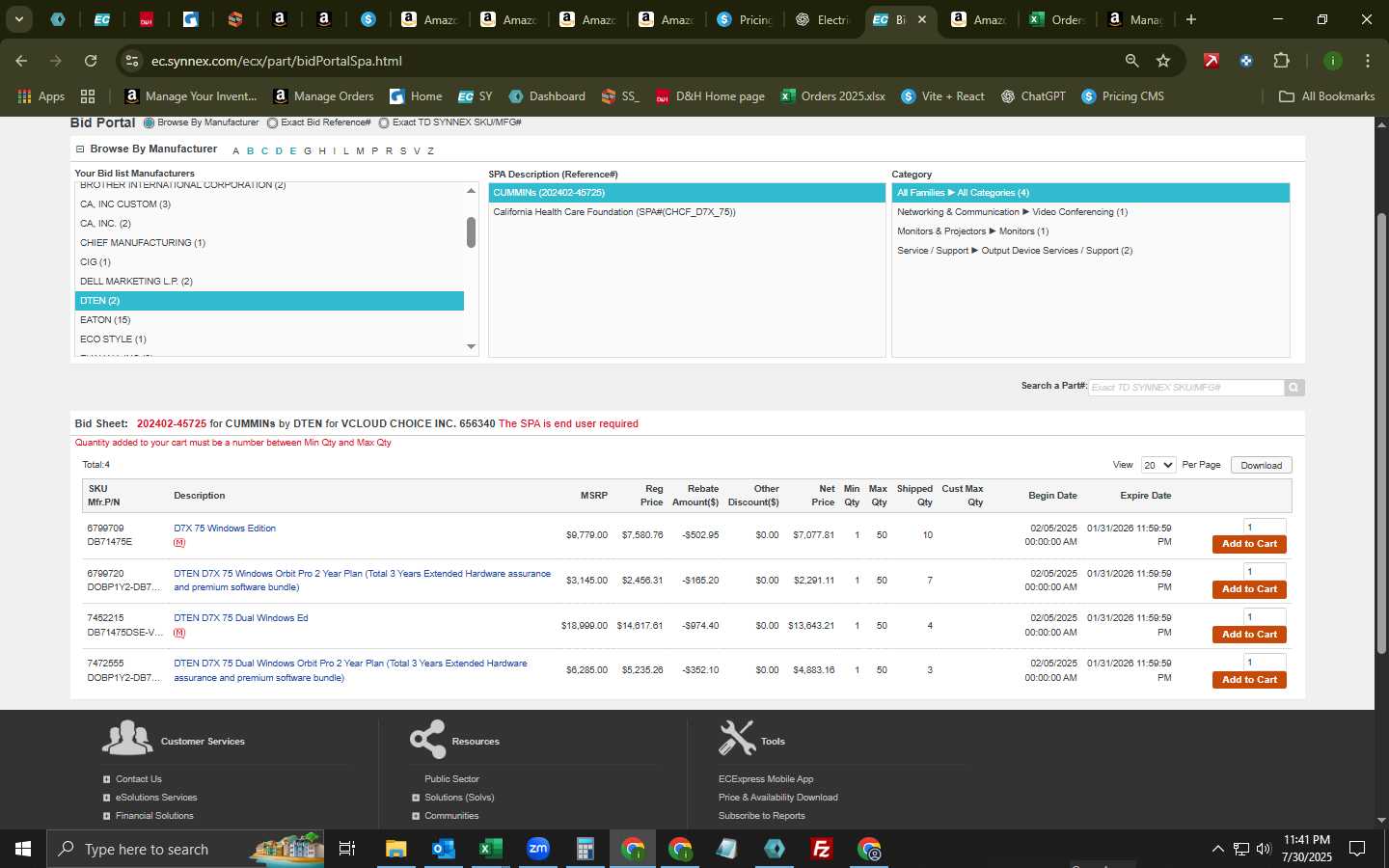1389x868 pixels.
Task: Open Chrome three-dot menu
Action: tap(1367, 61)
